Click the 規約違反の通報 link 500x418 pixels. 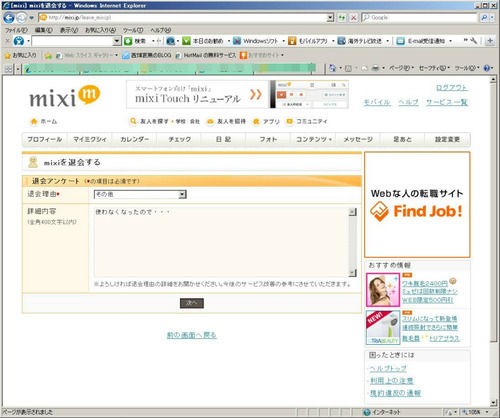(395, 393)
